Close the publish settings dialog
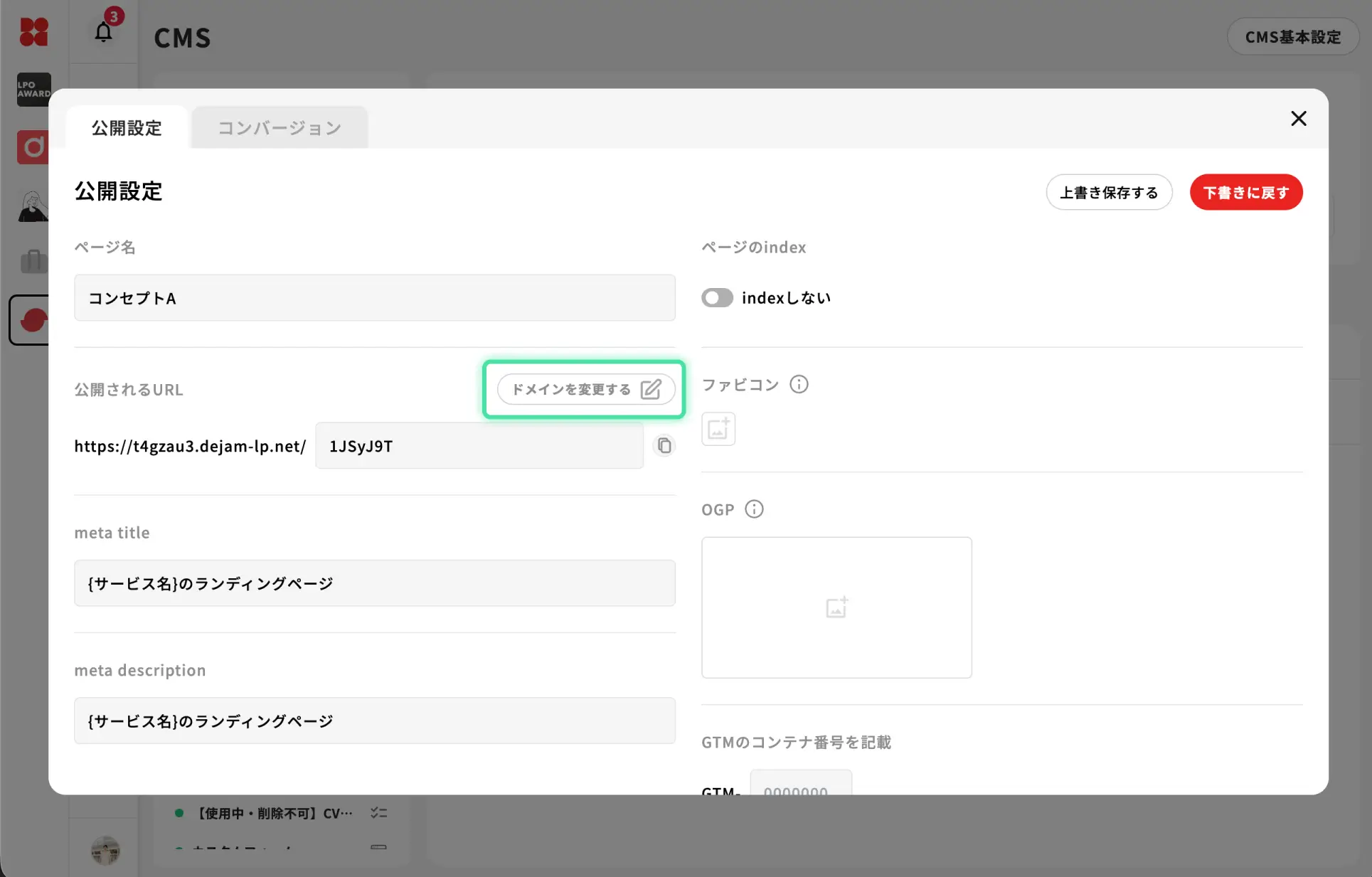 [1298, 119]
